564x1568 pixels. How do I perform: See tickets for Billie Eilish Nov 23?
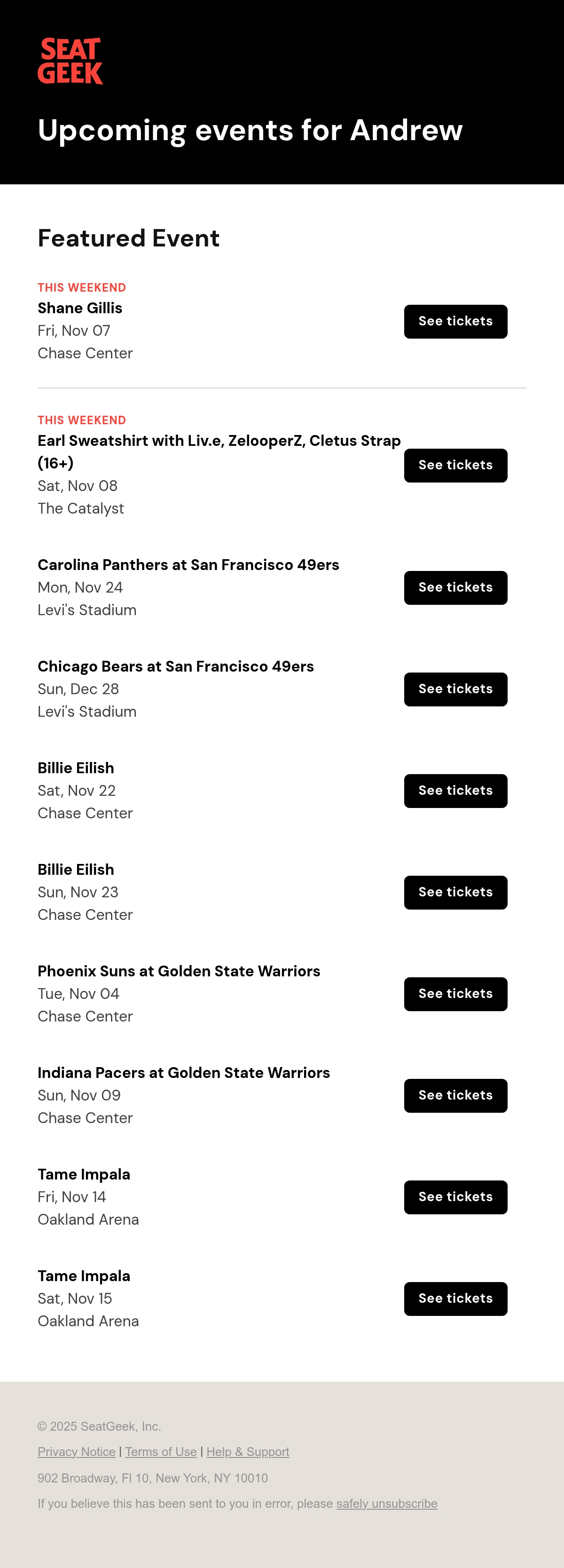[x=455, y=892]
